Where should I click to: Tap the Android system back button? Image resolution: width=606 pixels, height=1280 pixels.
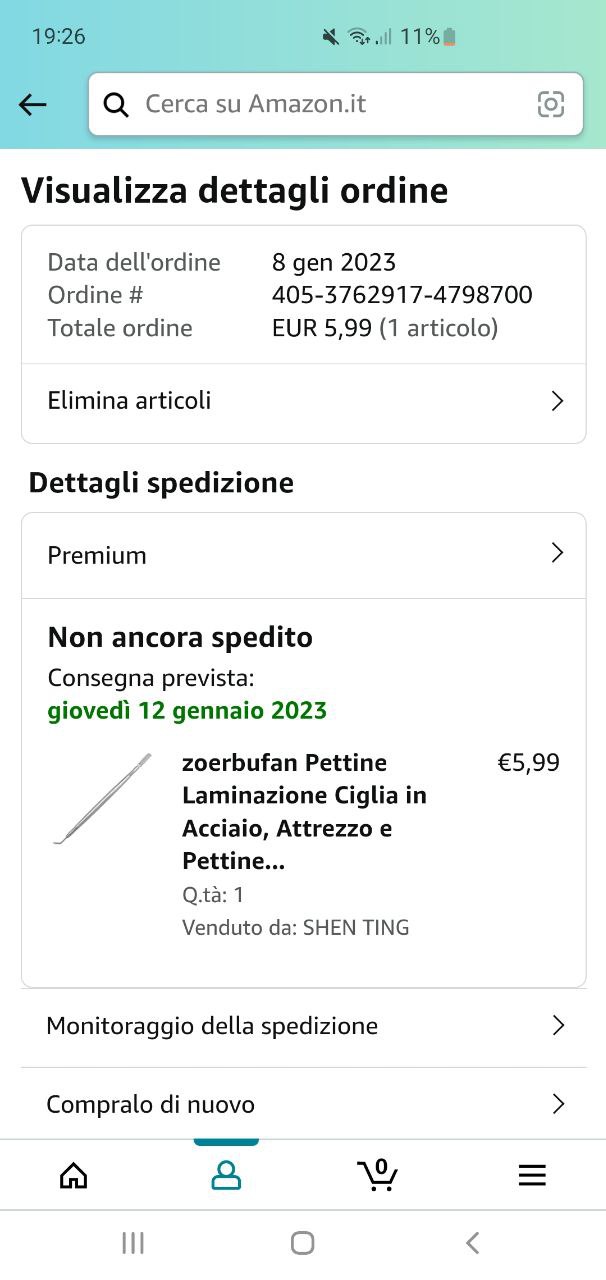tap(473, 1243)
